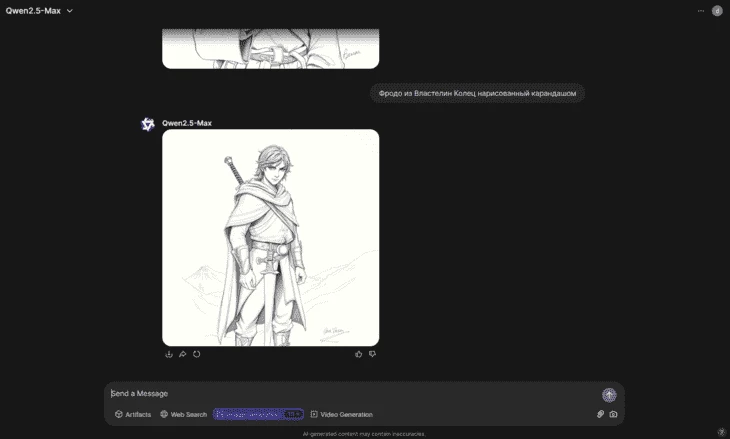Image resolution: width=730 pixels, height=439 pixels.
Task: Open the user profile avatar
Action: coord(717,11)
